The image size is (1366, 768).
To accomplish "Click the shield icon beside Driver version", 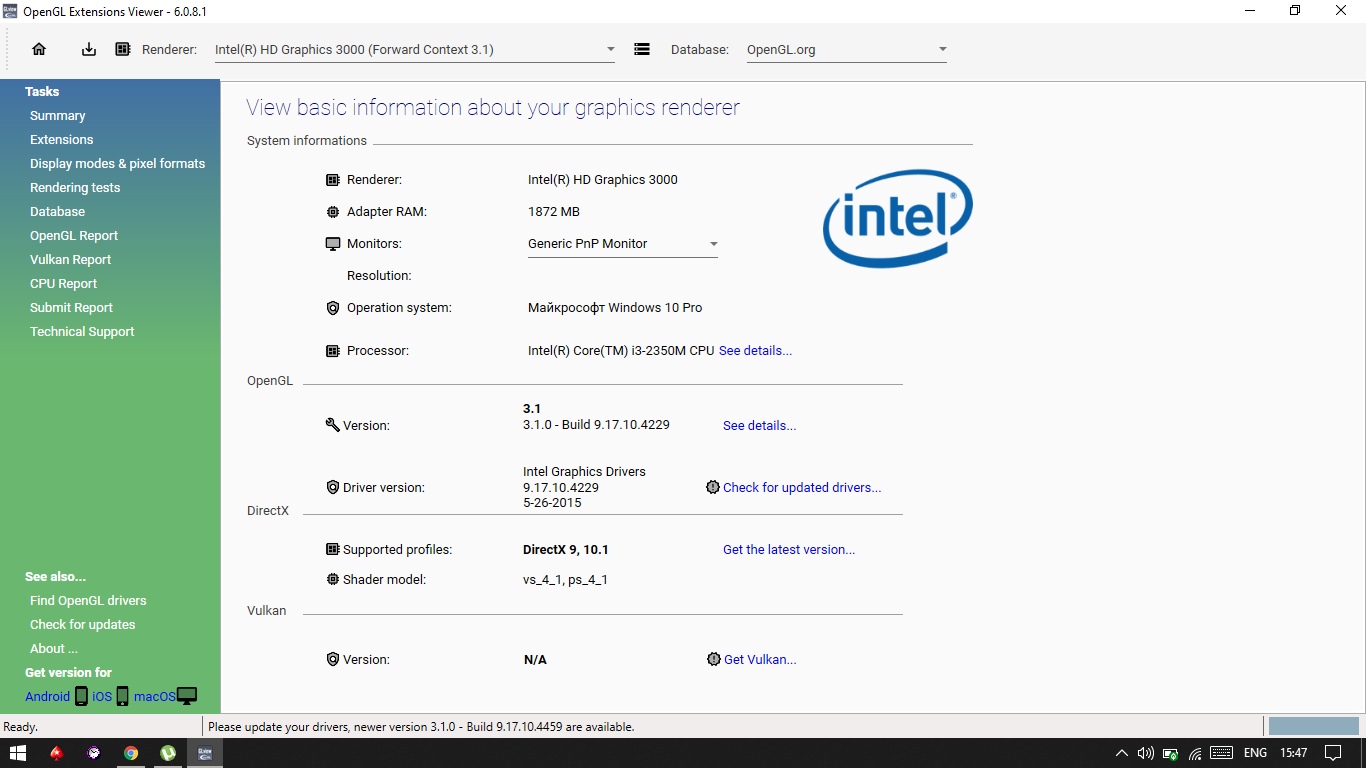I will coord(333,487).
